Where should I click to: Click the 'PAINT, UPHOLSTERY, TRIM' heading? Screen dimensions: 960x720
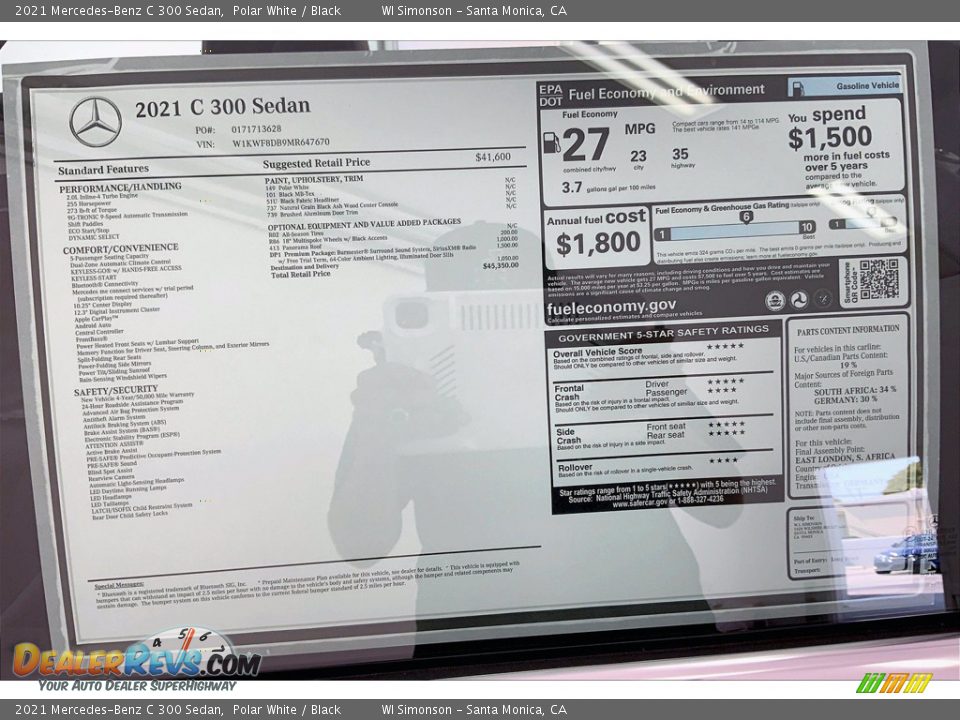pos(313,179)
